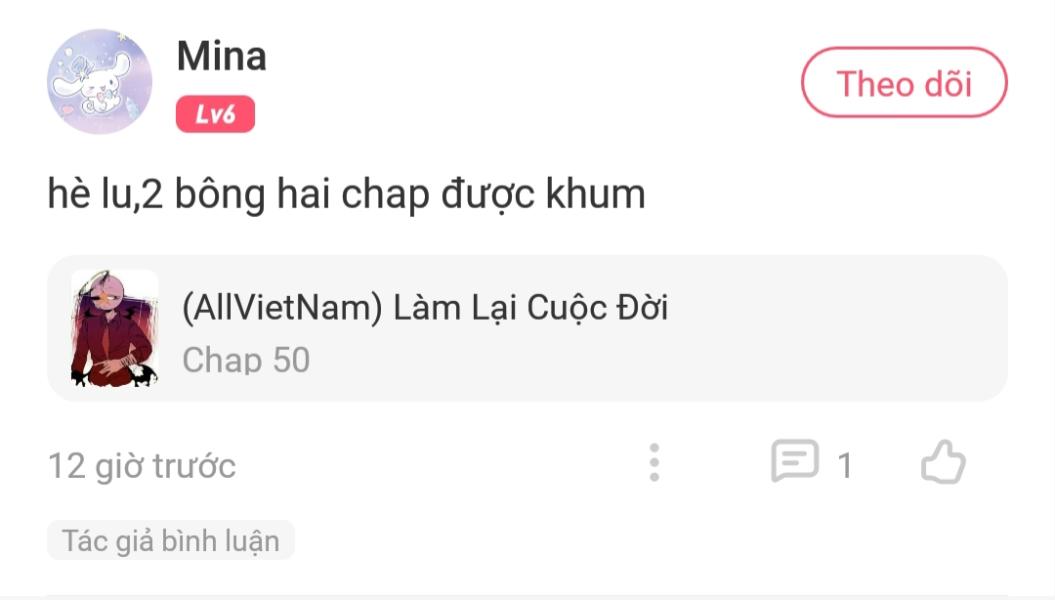Tap the "Tác giả bình luận" tag
Image resolution: width=1055 pixels, height=600 pixels.
(x=171, y=541)
